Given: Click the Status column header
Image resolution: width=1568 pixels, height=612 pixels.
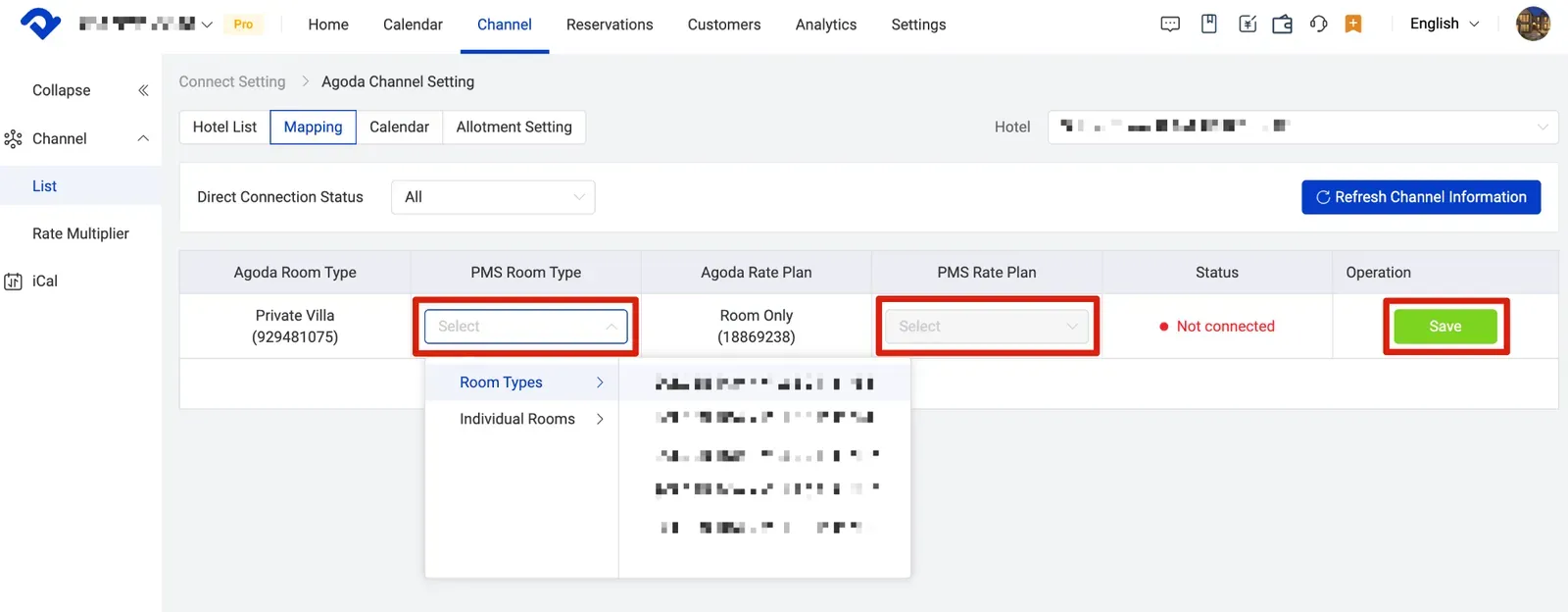Looking at the screenshot, I should click(1217, 273).
